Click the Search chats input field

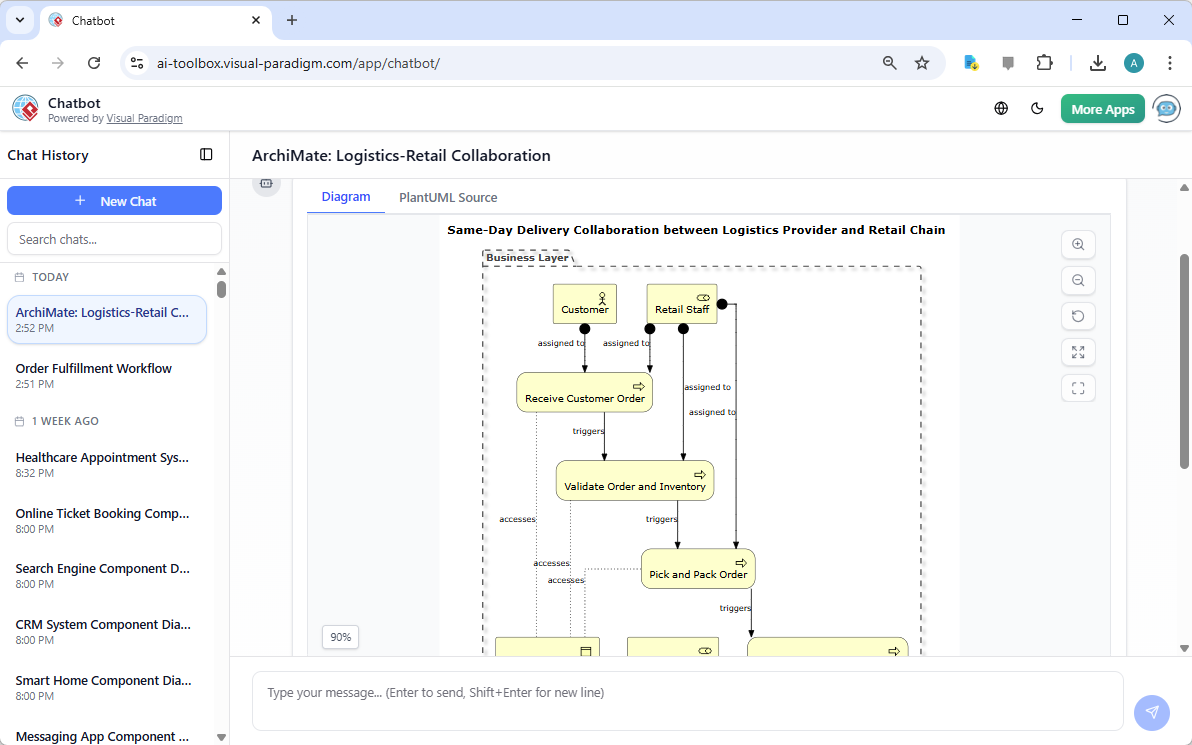click(x=114, y=238)
